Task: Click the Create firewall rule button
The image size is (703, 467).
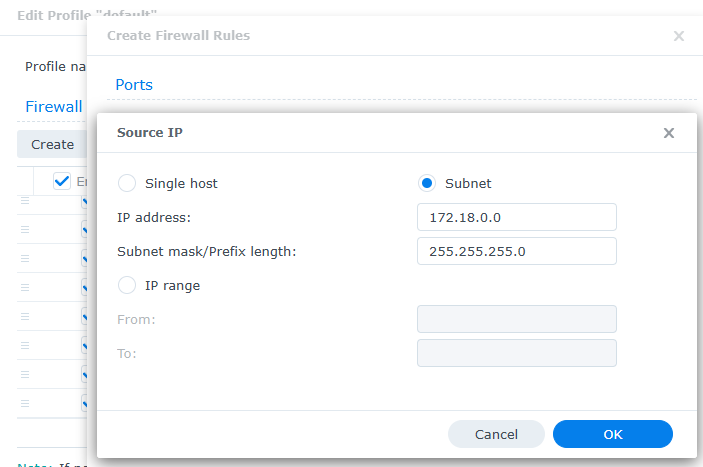Action: 52,144
